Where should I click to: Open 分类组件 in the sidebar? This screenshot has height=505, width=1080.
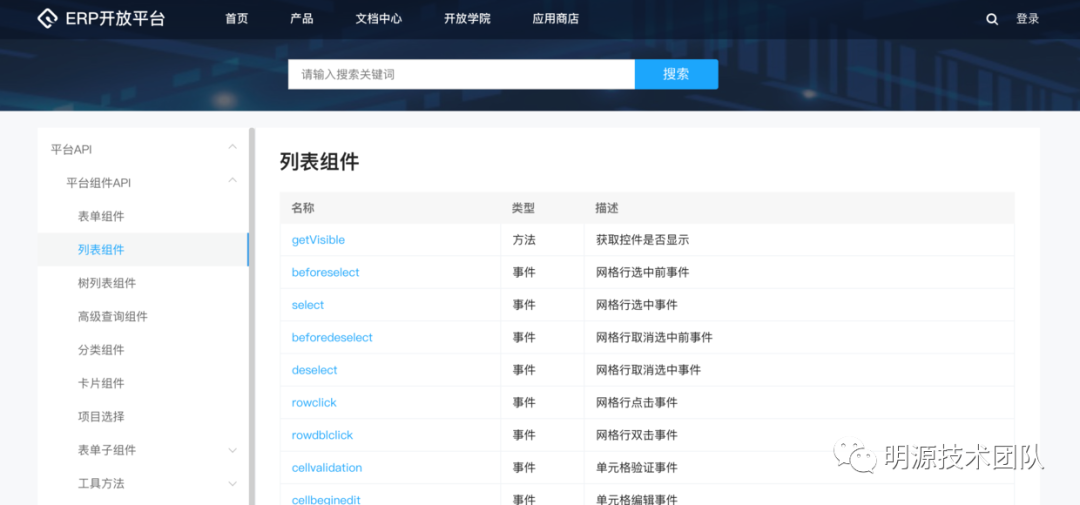pyautogui.click(x=101, y=350)
